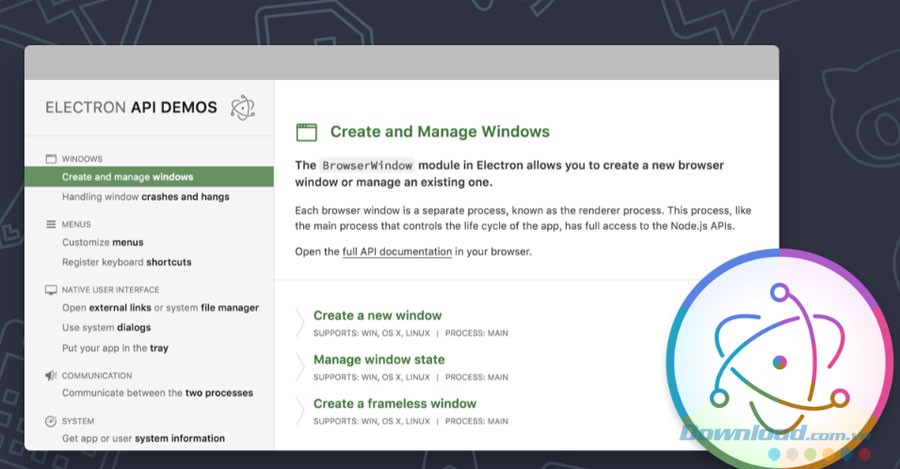Viewport: 900px width, 469px height.
Task: Expand the 'Create a new window' demo
Action: [x=377, y=316]
